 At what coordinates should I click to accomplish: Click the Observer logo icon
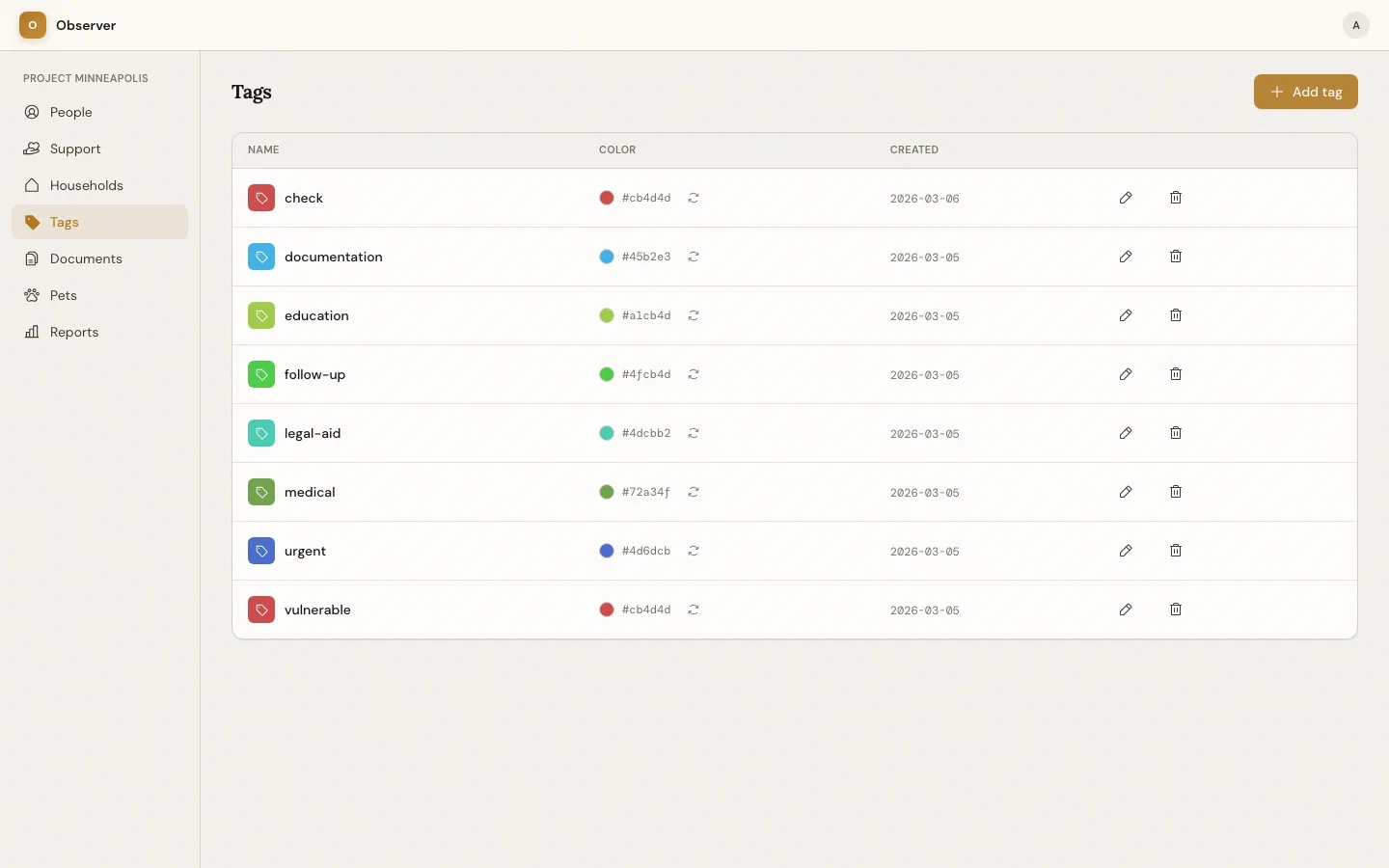click(x=33, y=25)
